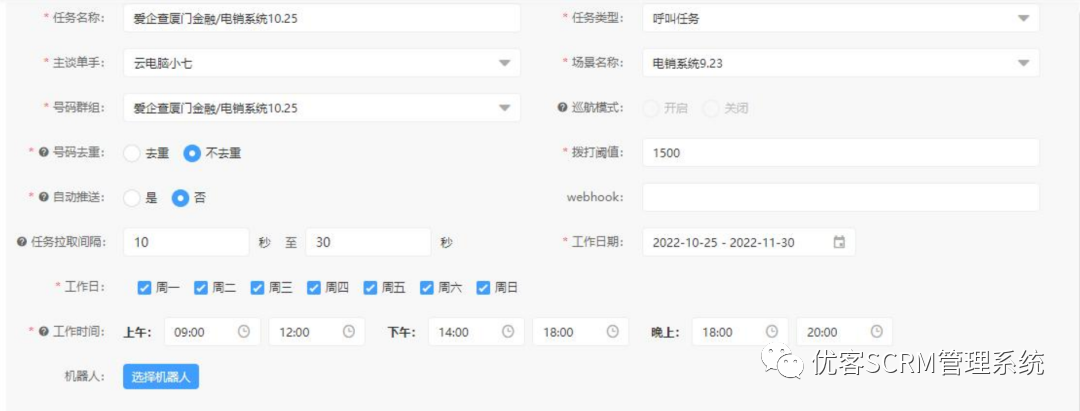
Task: Click the 晚上 end time 20:00
Action: pyautogui.click(x=844, y=332)
